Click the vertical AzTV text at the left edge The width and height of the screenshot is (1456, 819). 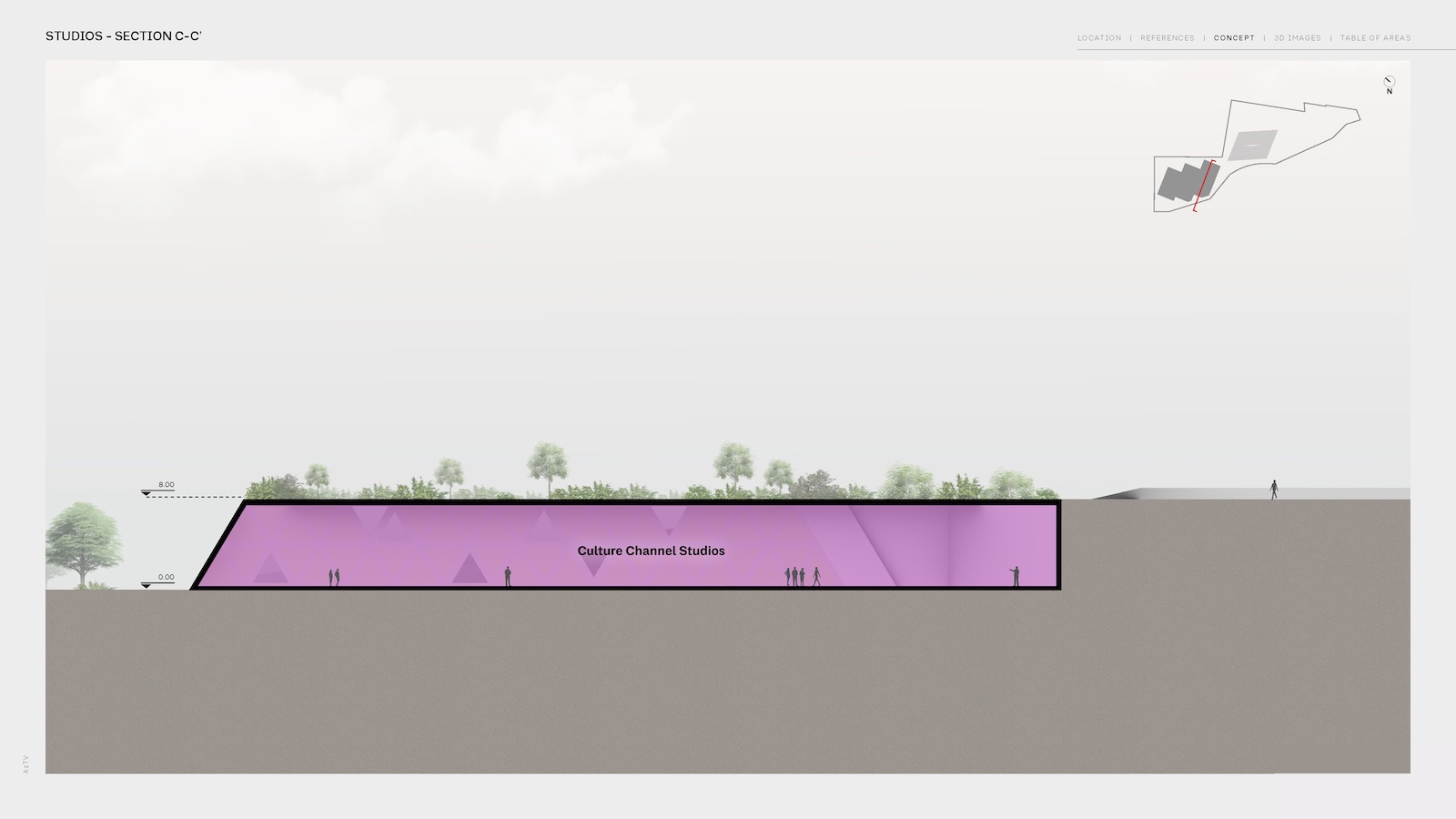tap(25, 764)
